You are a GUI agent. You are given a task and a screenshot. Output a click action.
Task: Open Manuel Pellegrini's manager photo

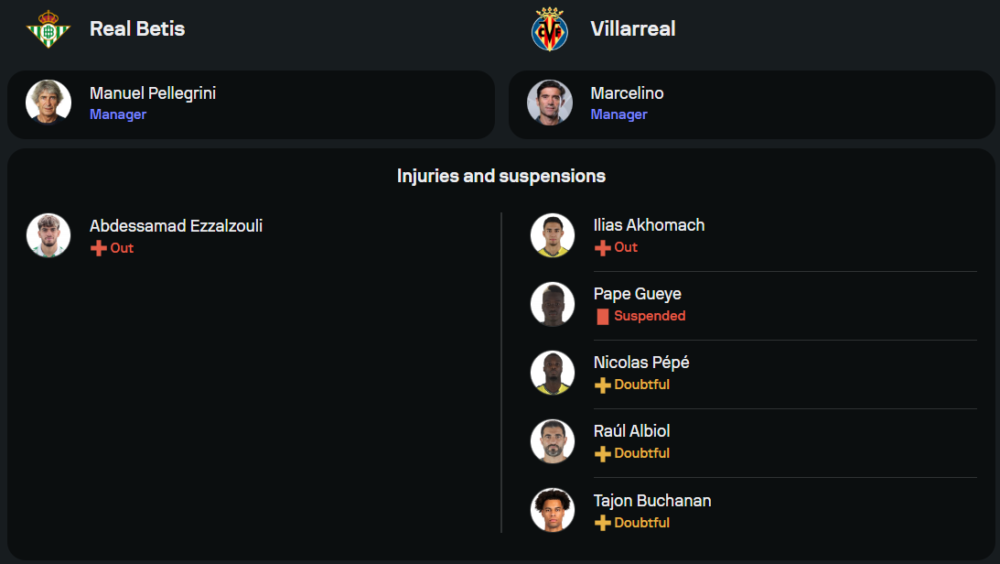click(x=48, y=102)
